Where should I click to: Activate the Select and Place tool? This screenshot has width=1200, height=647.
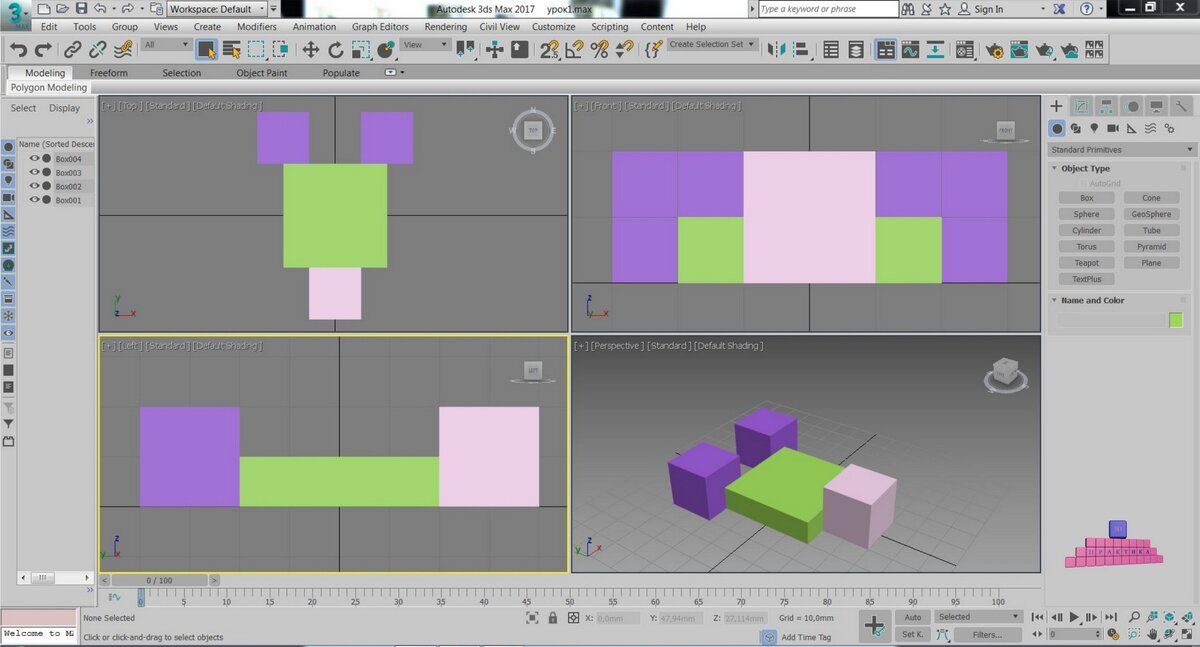(386, 49)
